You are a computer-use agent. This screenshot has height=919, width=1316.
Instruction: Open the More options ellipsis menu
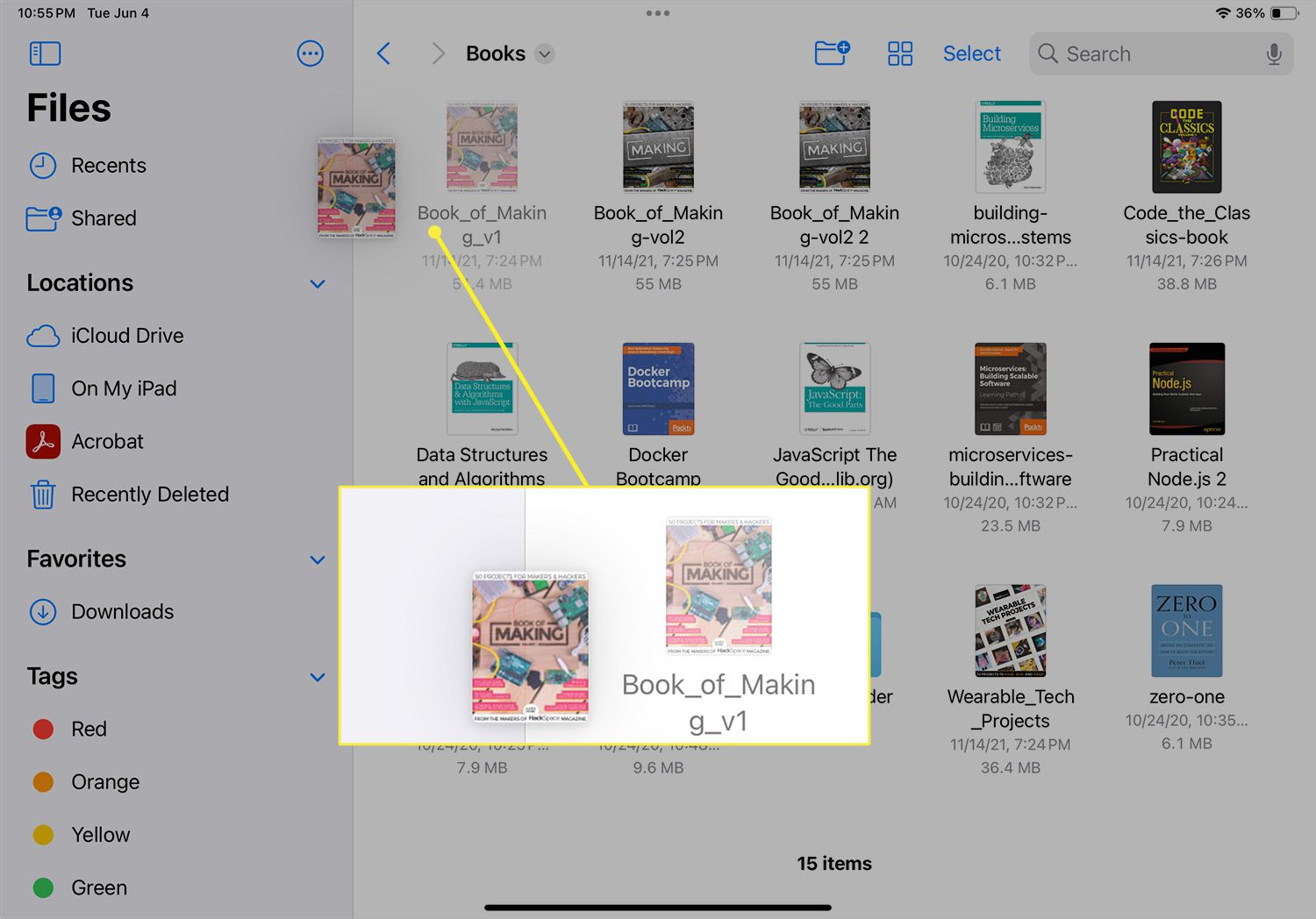coord(310,53)
